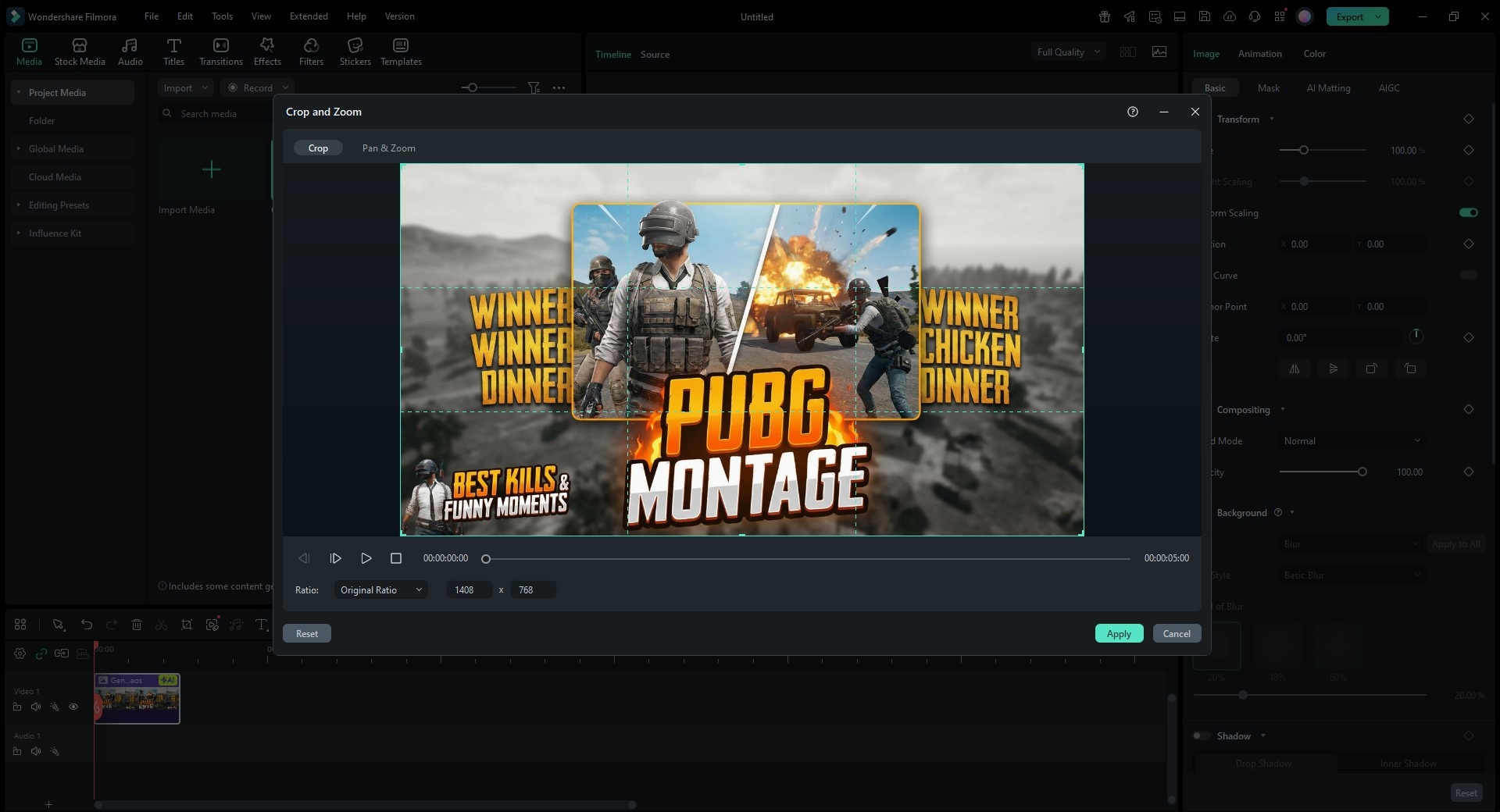Reset the crop settings

306,633
